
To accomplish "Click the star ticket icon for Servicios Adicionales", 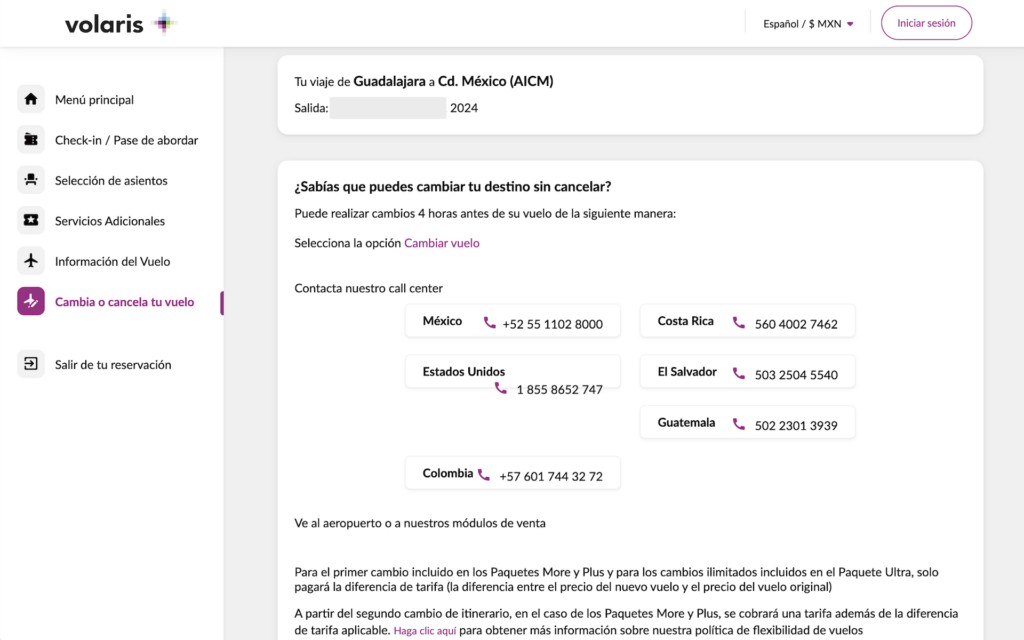I will point(31,221).
